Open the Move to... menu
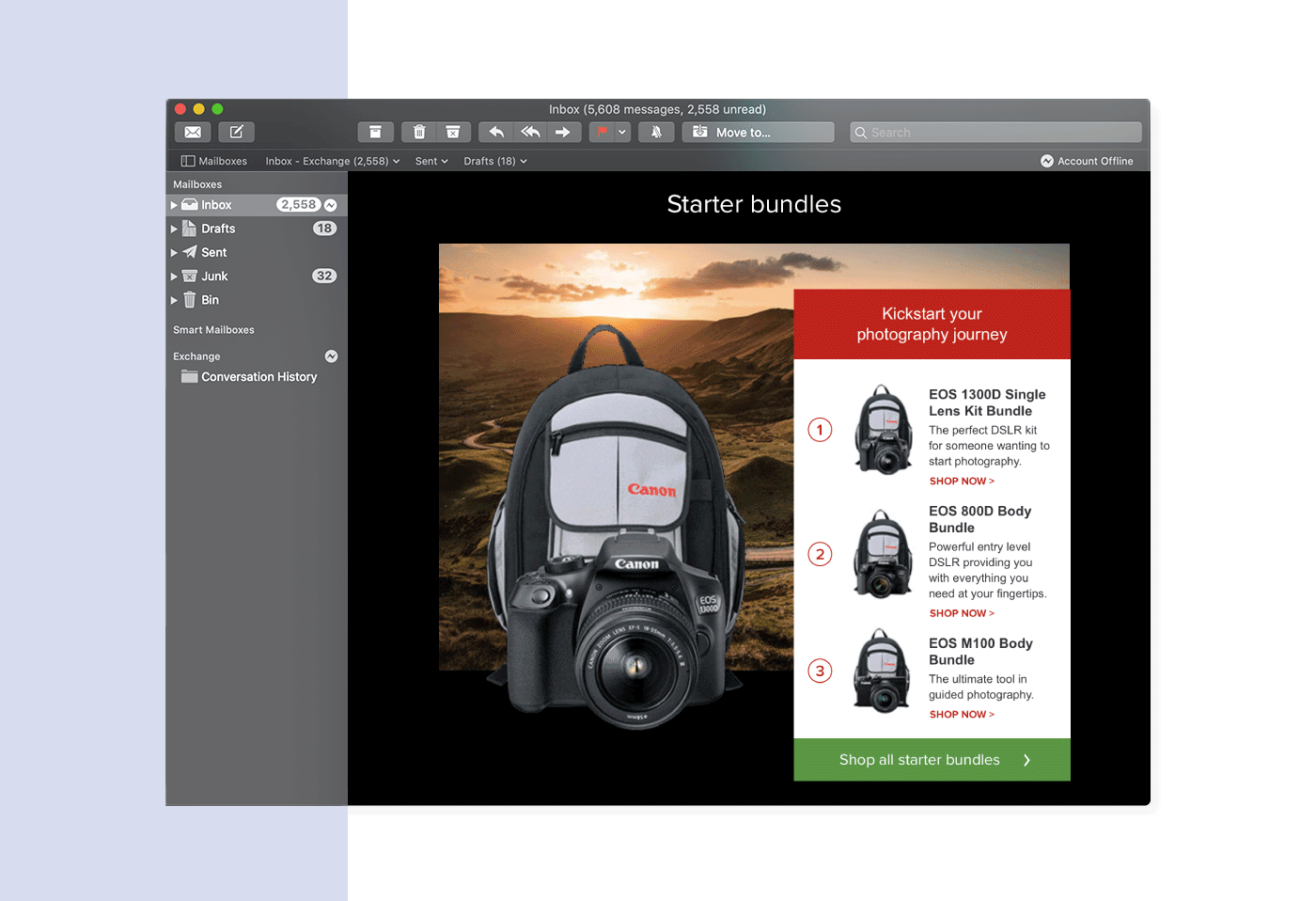The width and height of the screenshot is (1316, 901). (x=759, y=133)
